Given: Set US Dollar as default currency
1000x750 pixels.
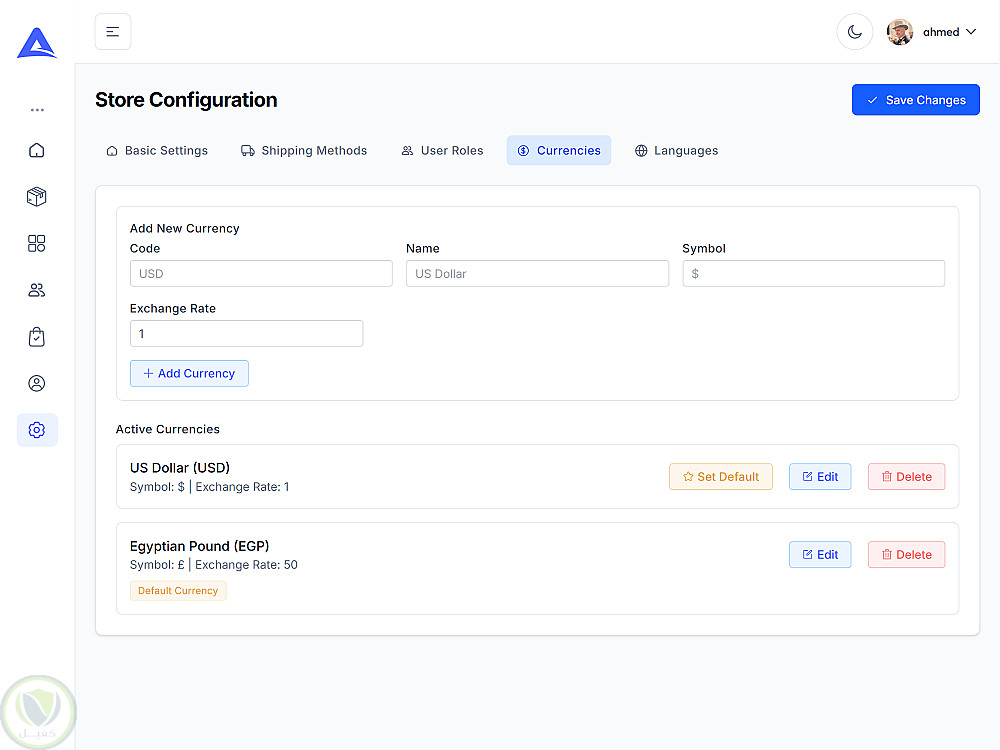Looking at the screenshot, I should tap(720, 477).
